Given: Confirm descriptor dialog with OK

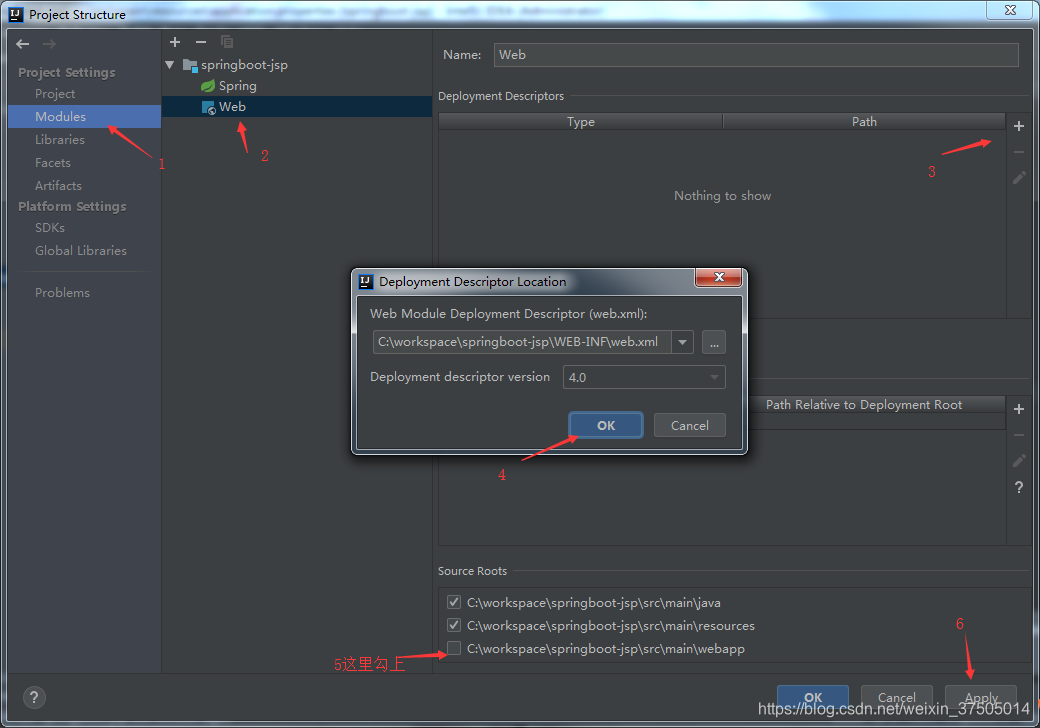Looking at the screenshot, I should (x=606, y=425).
